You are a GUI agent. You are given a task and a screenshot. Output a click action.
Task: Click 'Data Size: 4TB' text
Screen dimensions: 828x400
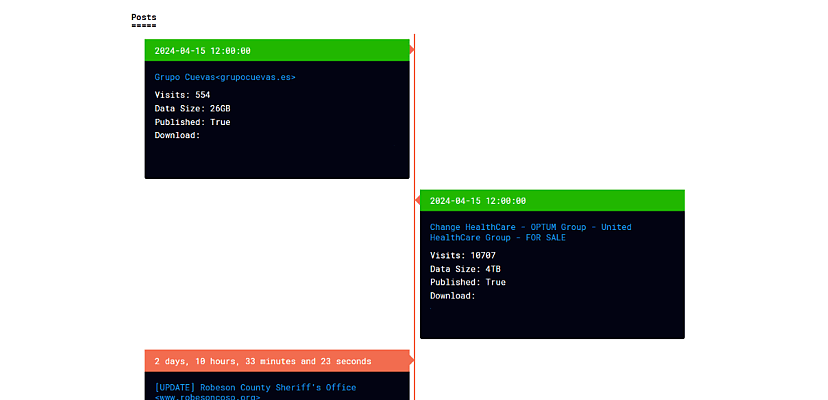[465, 269]
